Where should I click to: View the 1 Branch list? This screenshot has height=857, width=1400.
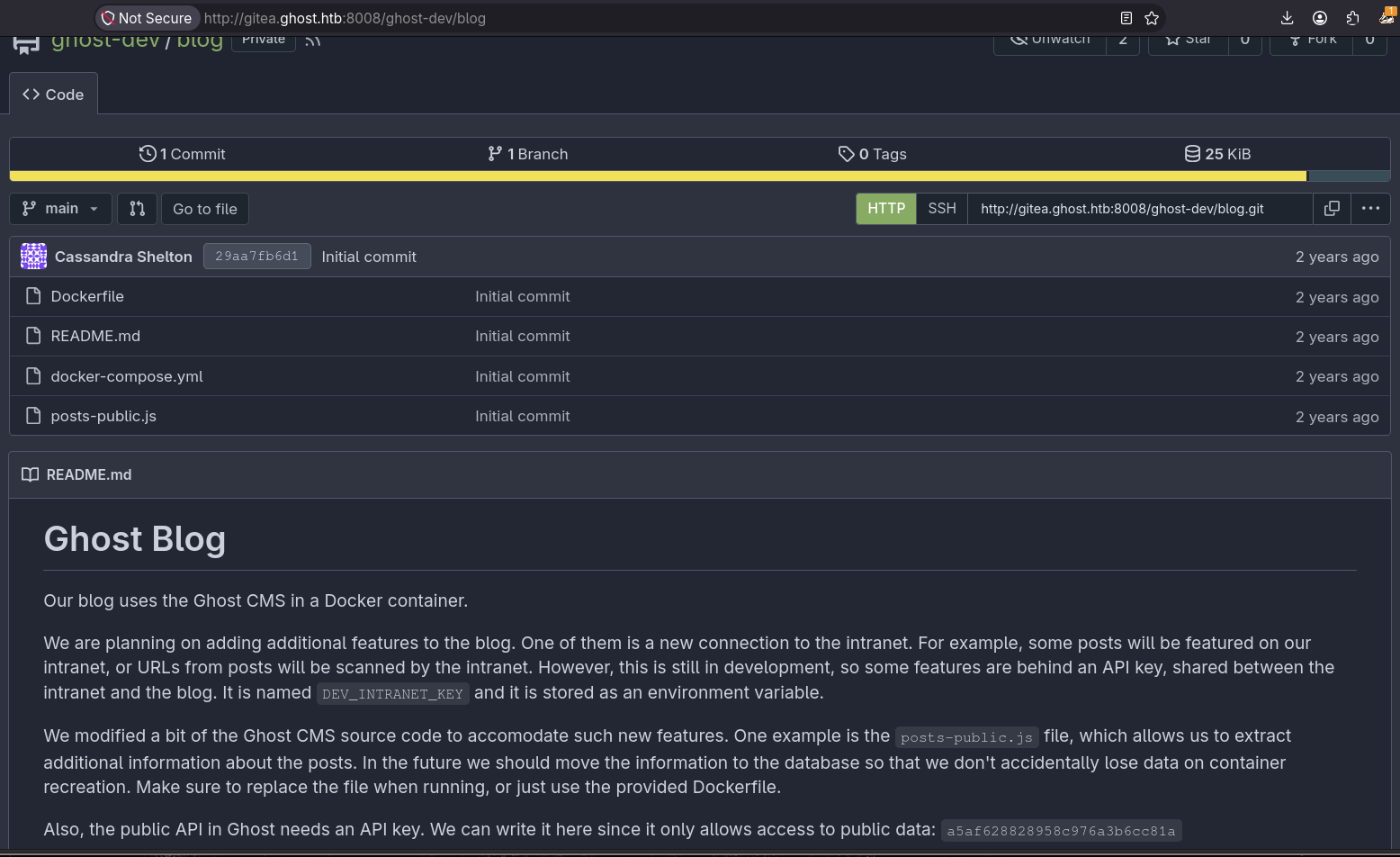[x=527, y=154]
